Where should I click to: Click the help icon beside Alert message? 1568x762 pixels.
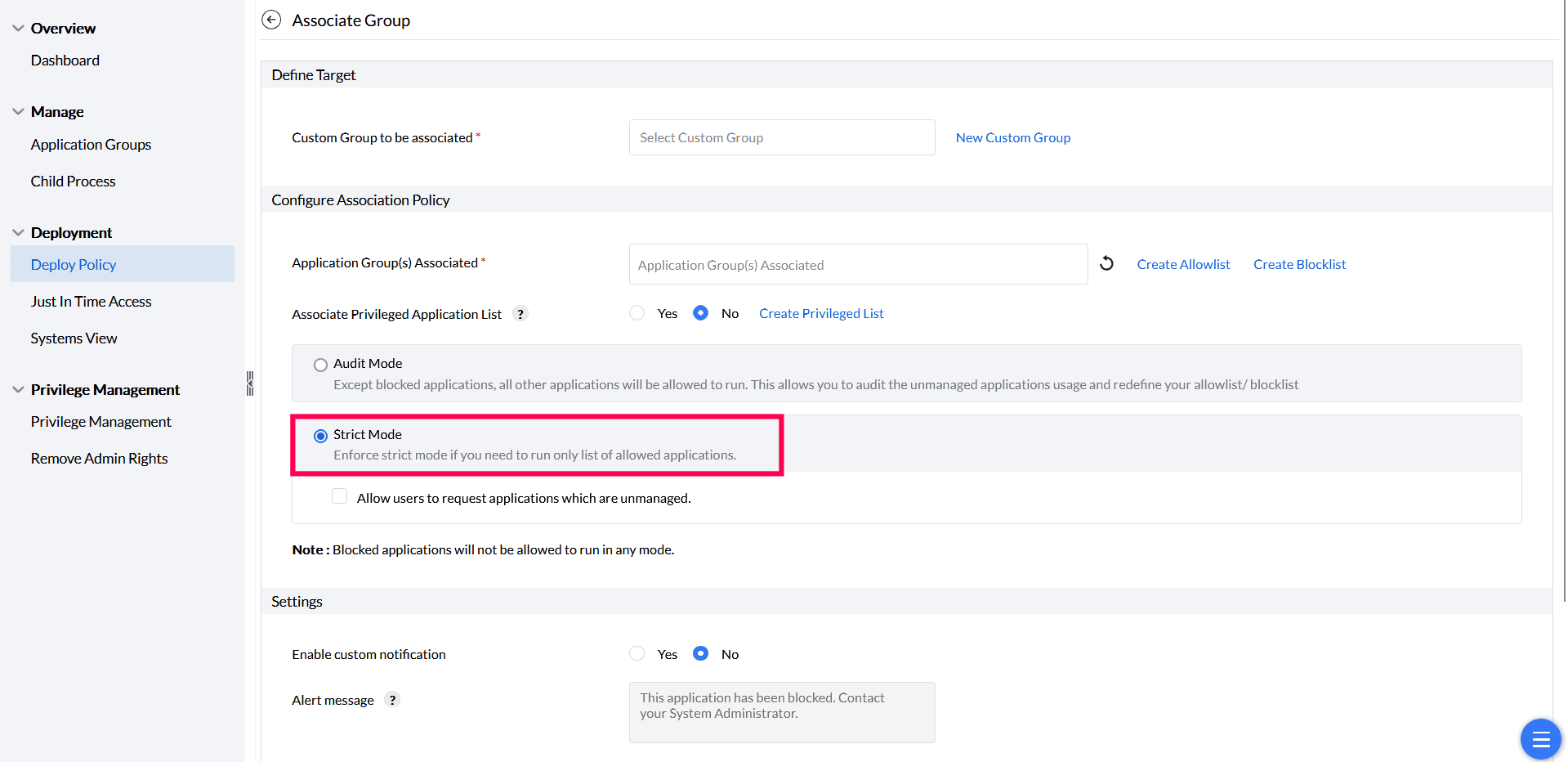click(392, 700)
